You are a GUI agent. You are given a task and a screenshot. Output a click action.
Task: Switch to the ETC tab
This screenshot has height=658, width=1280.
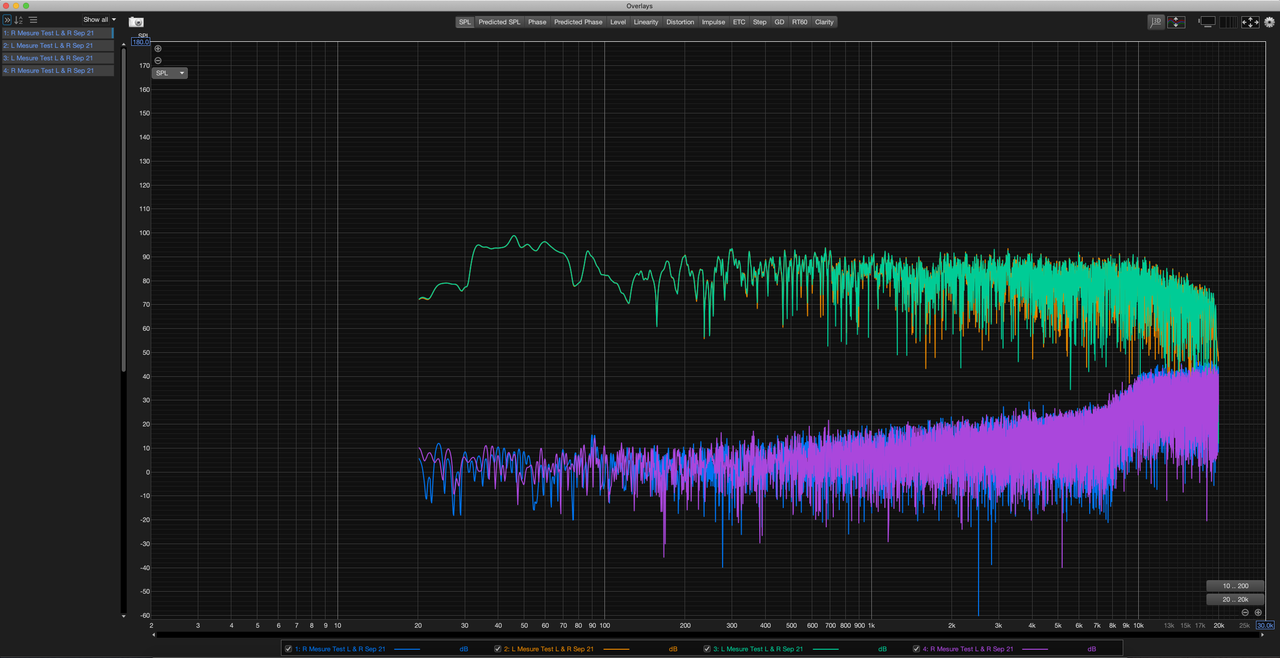739,22
